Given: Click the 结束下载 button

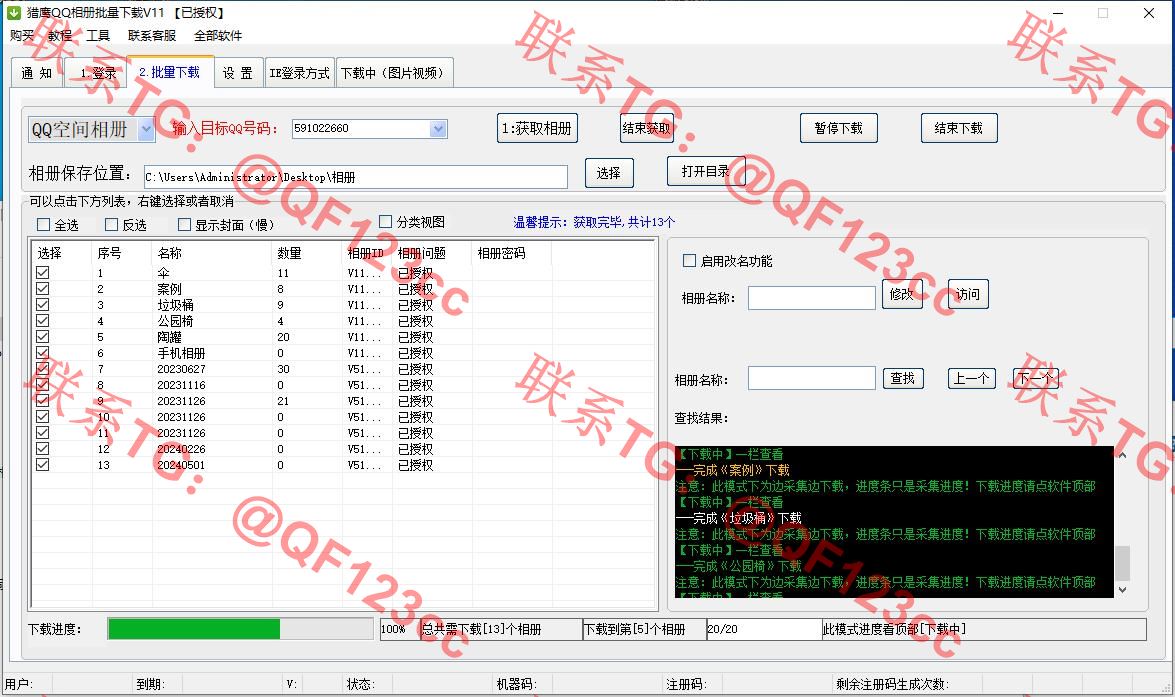Looking at the screenshot, I should (958, 128).
